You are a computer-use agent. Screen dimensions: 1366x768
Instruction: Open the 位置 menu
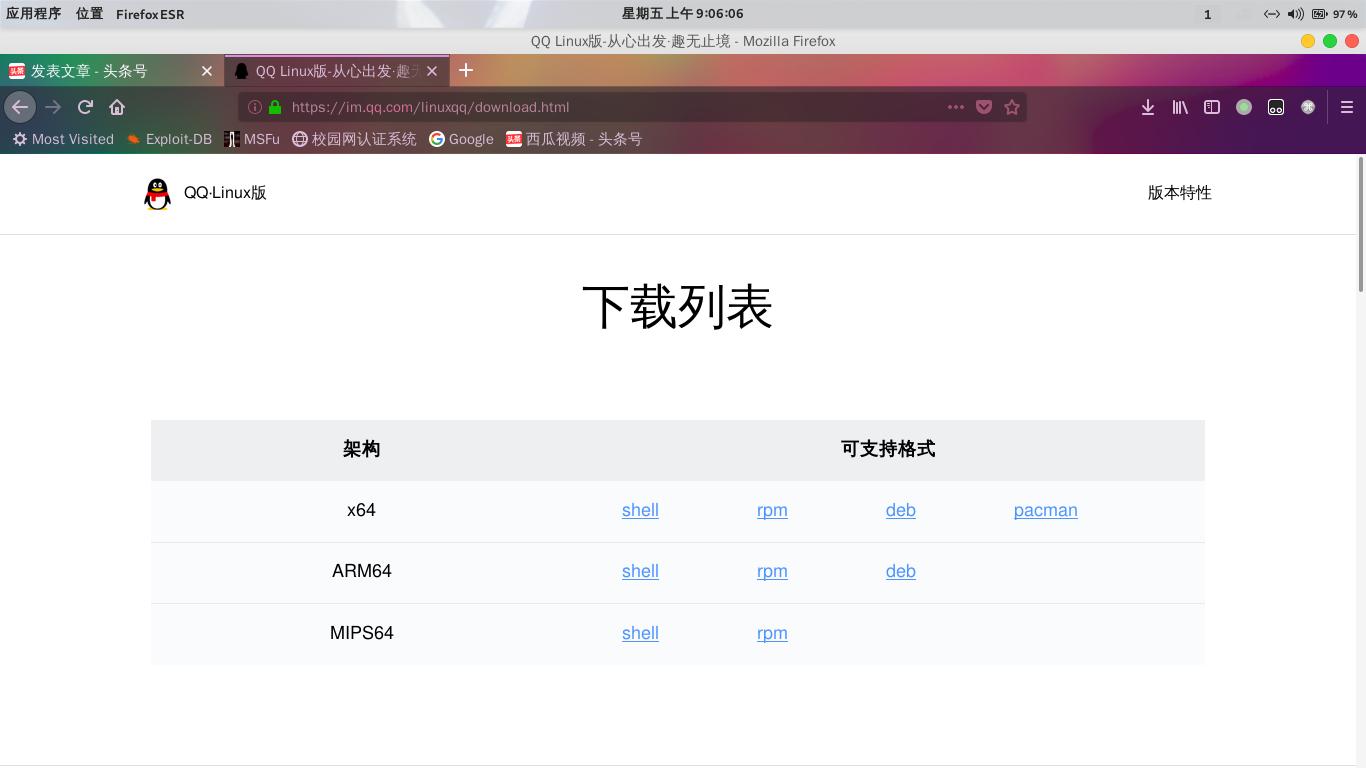pyautogui.click(x=89, y=14)
